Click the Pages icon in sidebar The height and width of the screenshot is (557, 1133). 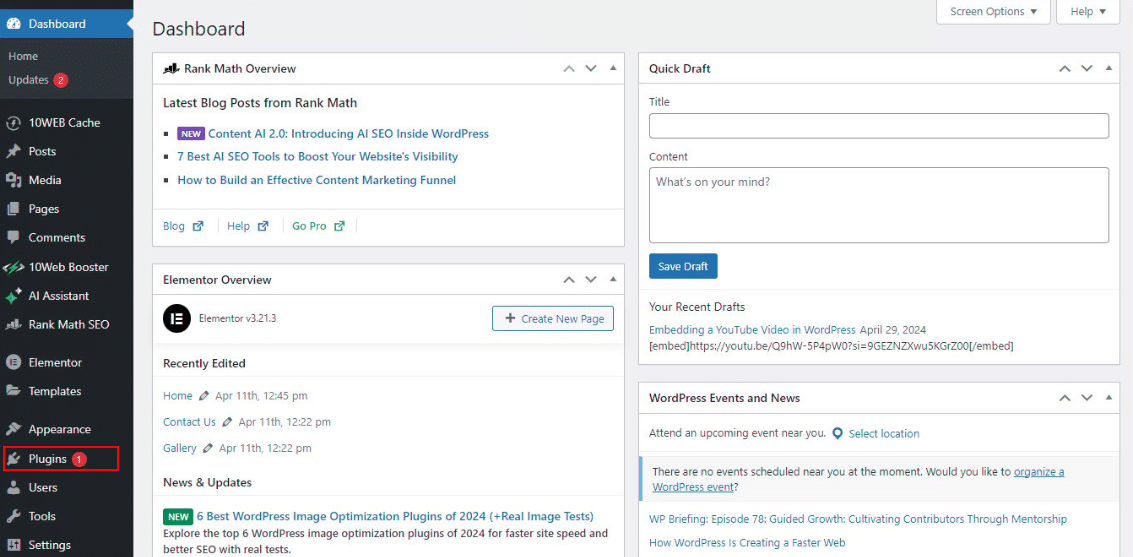13,209
